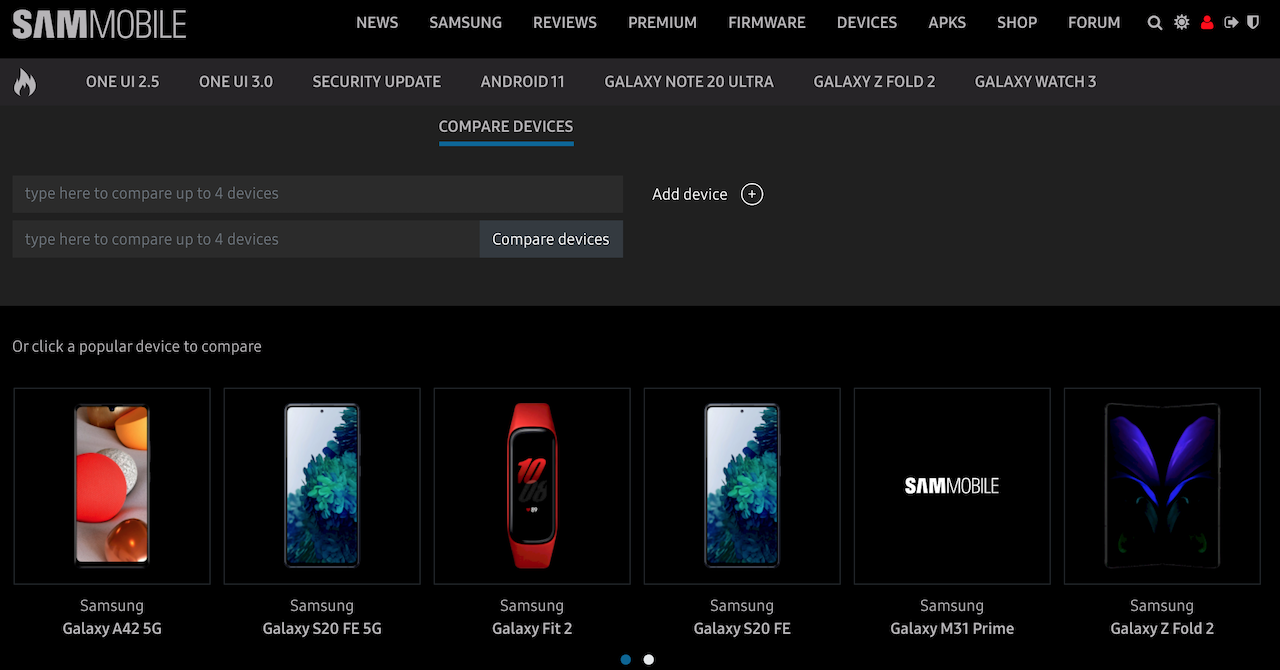The image size is (1280, 670).
Task: Open the site search magnifier icon
Action: coord(1155,22)
